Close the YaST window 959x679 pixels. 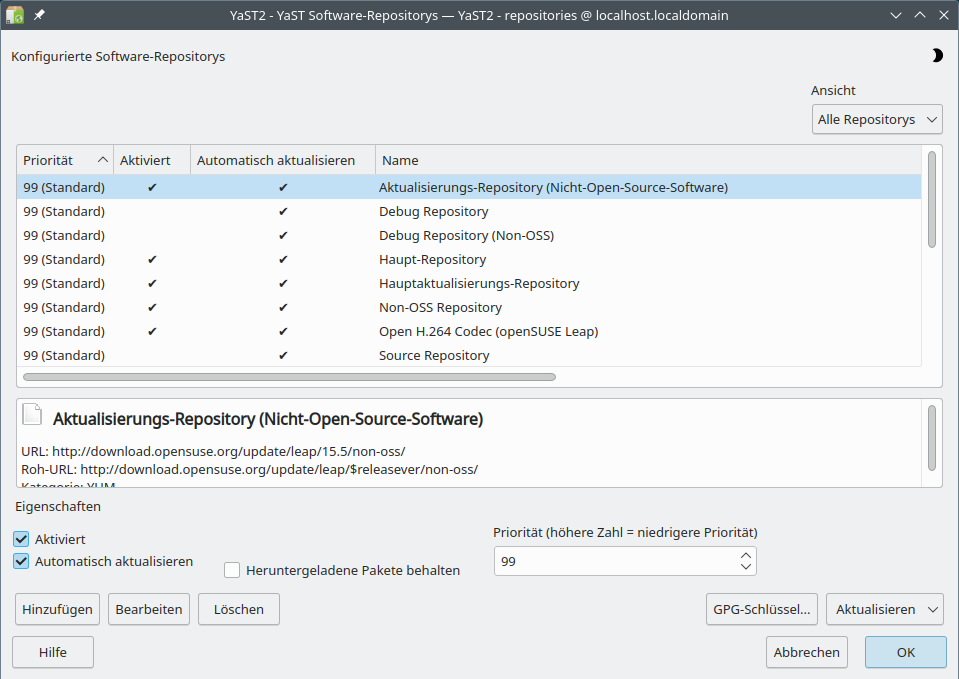pyautogui.click(x=944, y=15)
